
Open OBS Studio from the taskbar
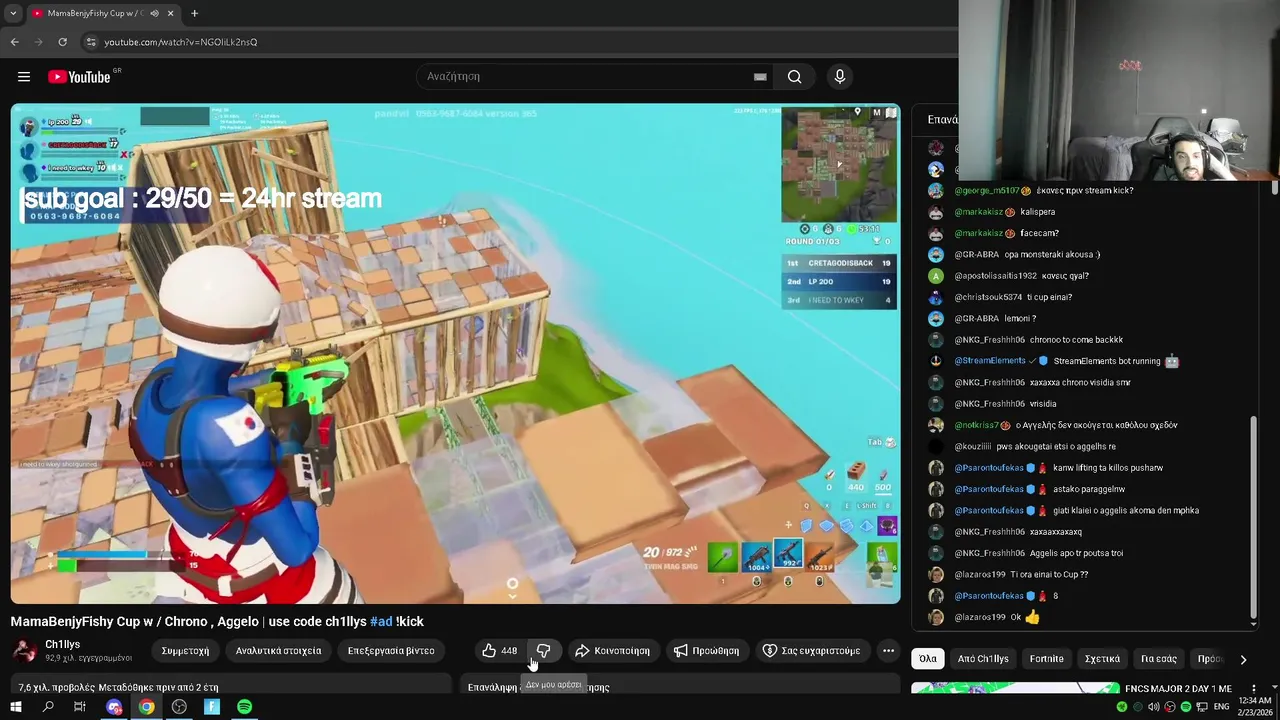pyautogui.click(x=179, y=707)
